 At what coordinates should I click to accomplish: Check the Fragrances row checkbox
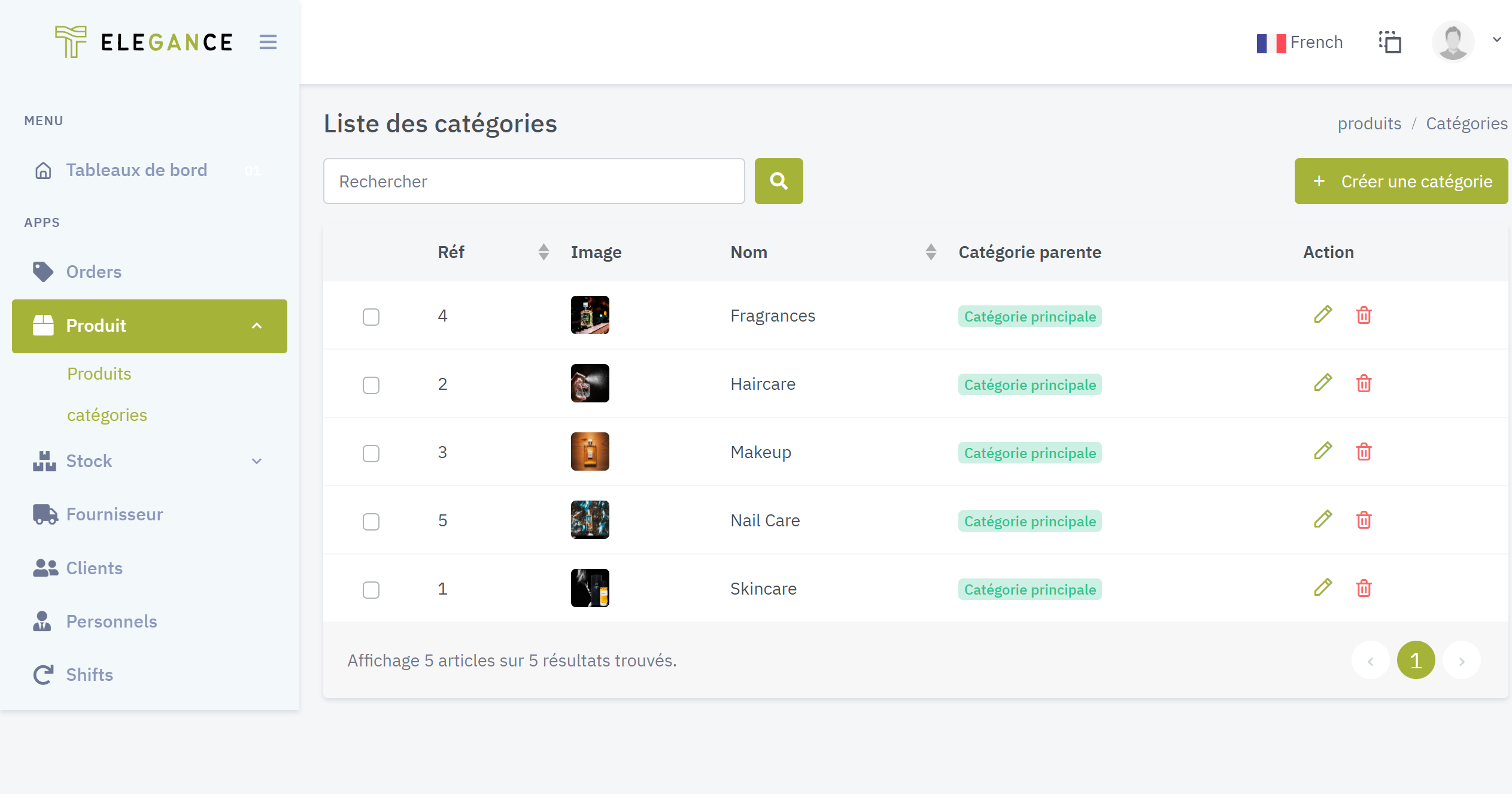371,317
